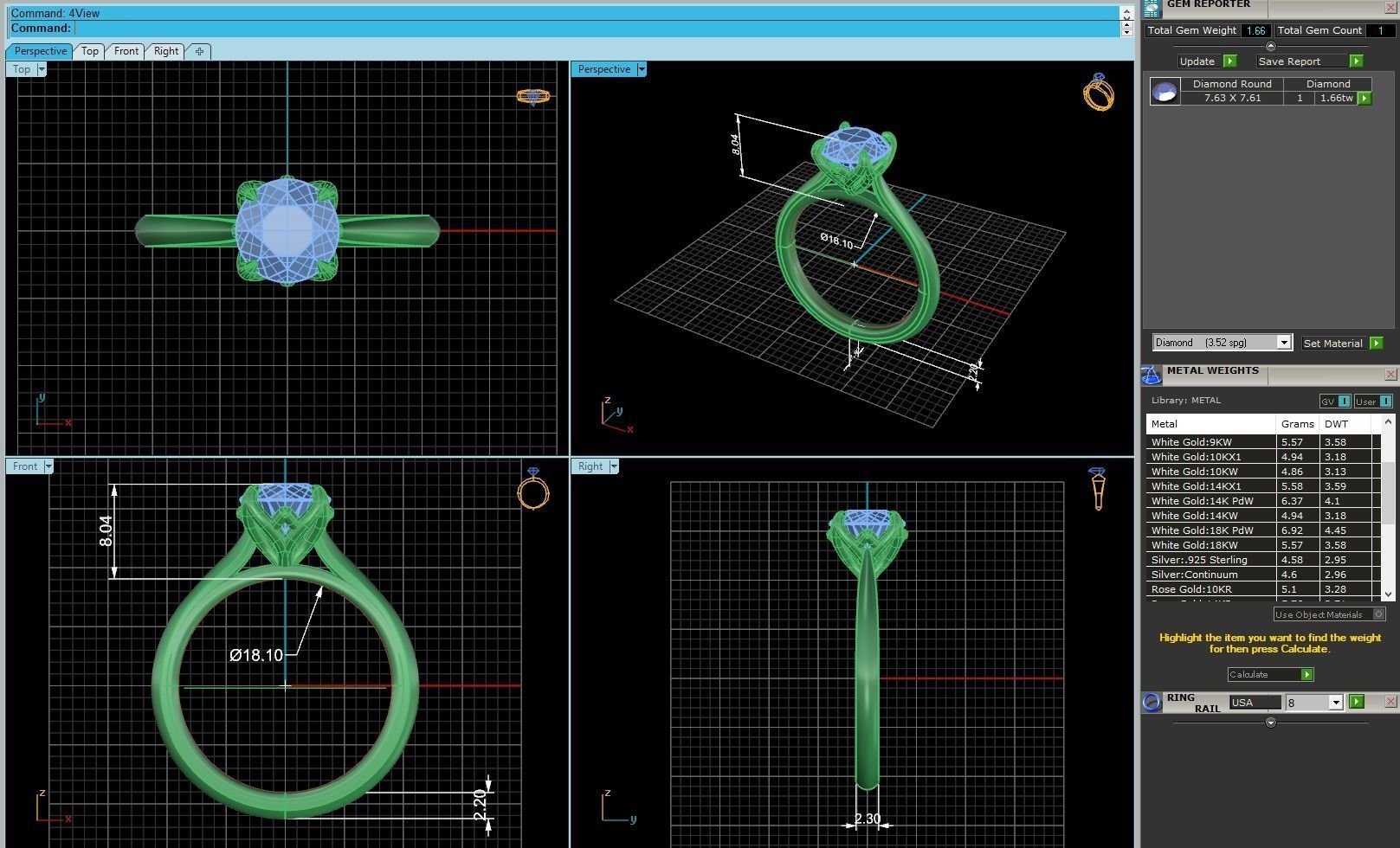Select White Gold:10KW row
The width and height of the screenshot is (1400, 848).
point(1262,472)
